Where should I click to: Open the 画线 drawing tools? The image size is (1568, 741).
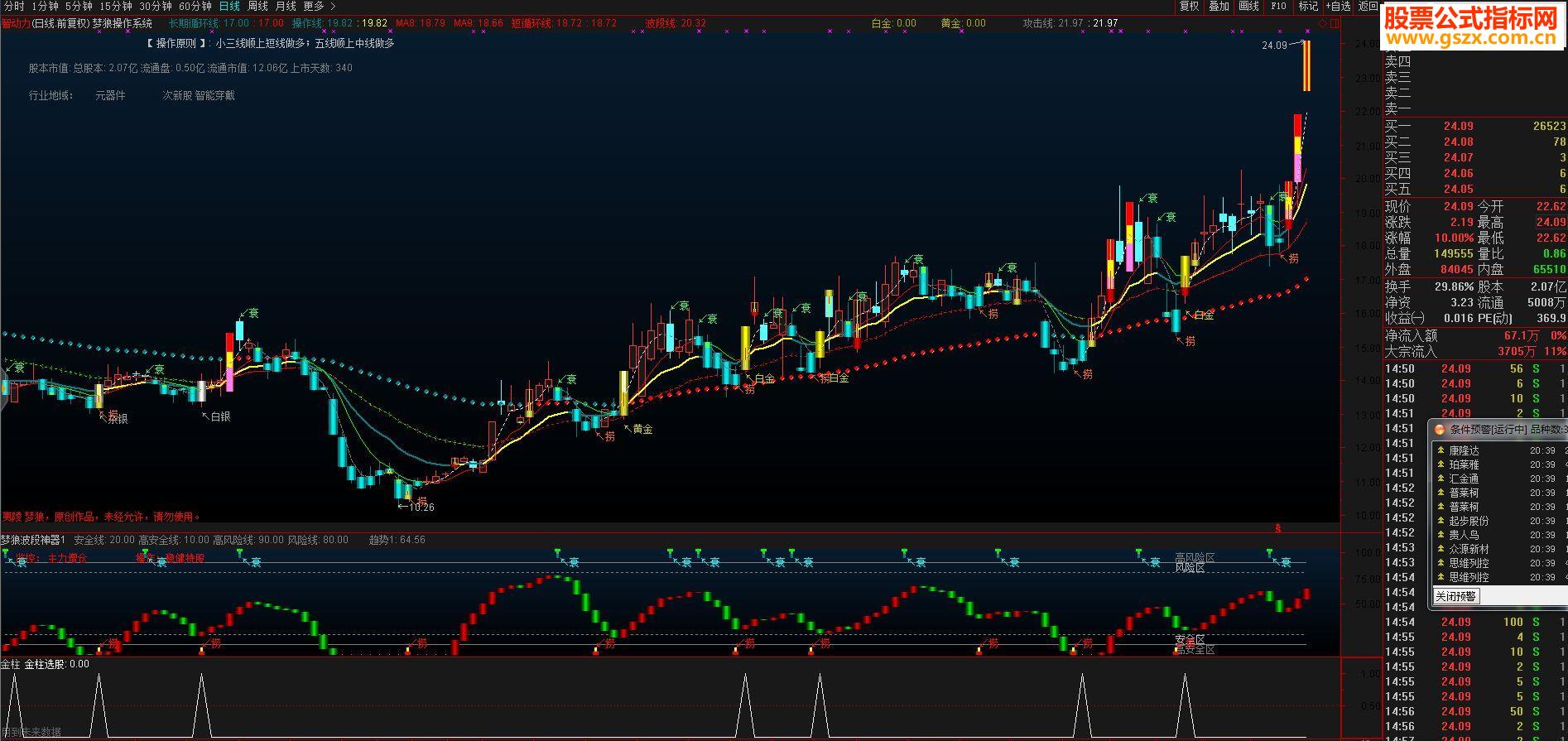1248,7
